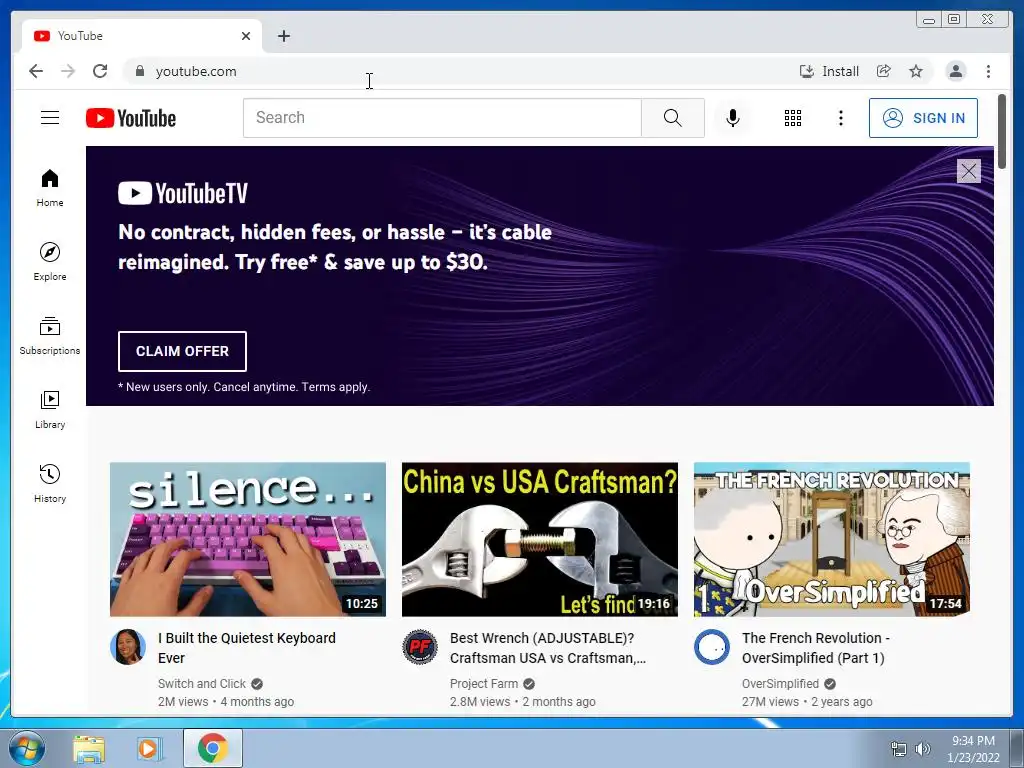
Task: Click the browser back arrow
Action: [x=36, y=71]
